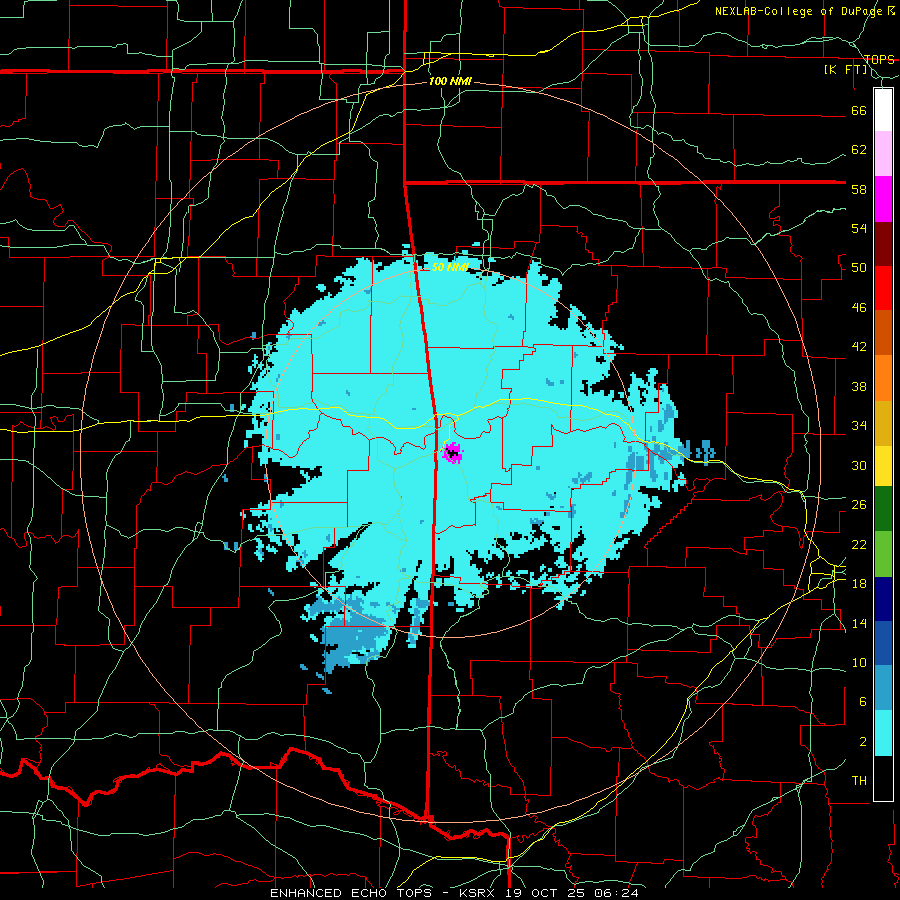
Task: Click the 06:24 timestamp in the caption
Action: tap(617, 893)
